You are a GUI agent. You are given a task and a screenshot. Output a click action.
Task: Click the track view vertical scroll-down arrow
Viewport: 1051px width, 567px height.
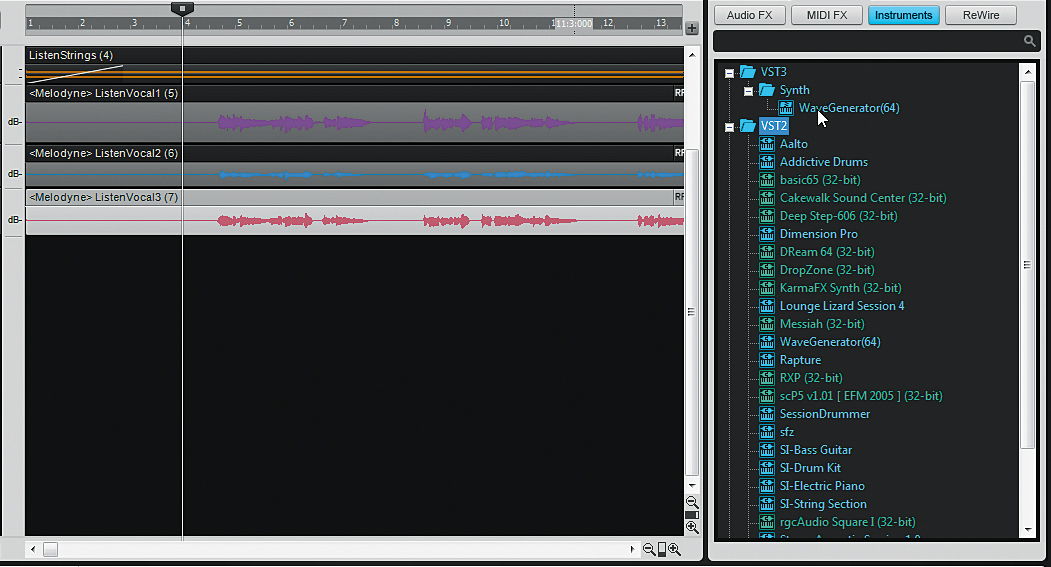692,485
